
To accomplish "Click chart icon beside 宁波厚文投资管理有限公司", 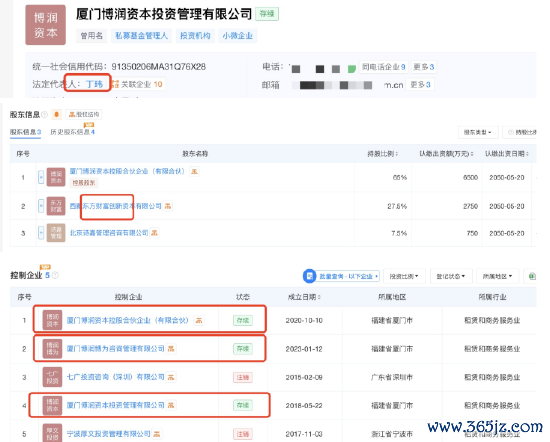I will coord(157,434).
